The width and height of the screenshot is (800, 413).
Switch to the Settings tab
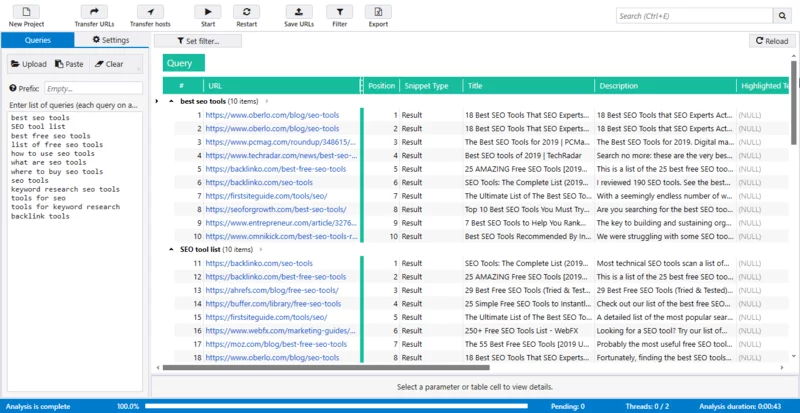111,40
